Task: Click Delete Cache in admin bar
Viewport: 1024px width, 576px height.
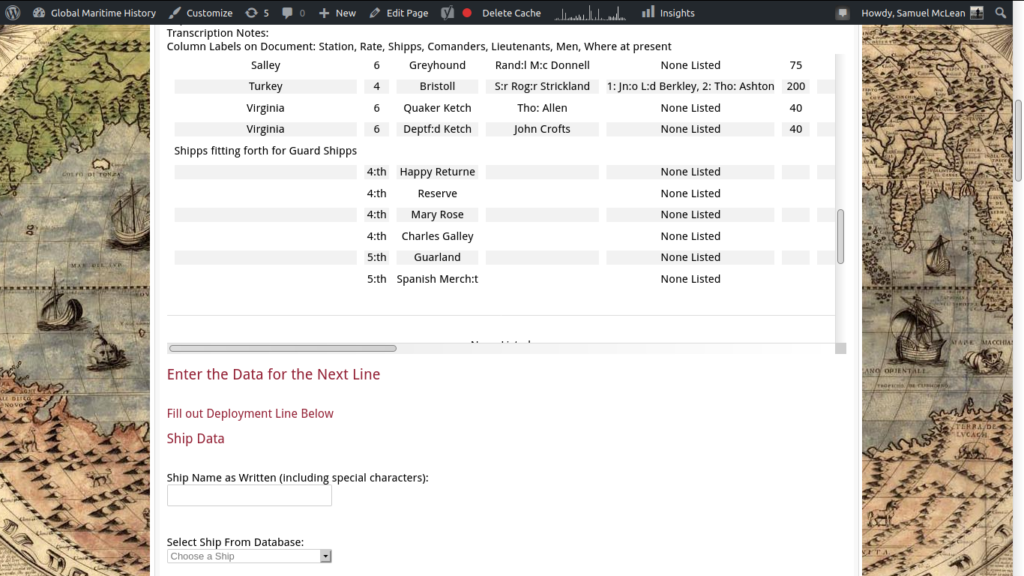Action: click(x=511, y=12)
